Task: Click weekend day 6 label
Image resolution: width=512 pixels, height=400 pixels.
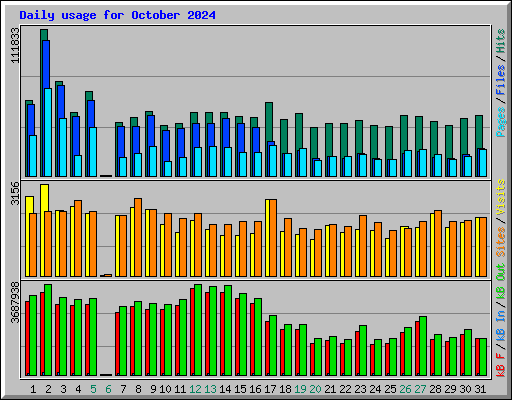Action: click(108, 389)
